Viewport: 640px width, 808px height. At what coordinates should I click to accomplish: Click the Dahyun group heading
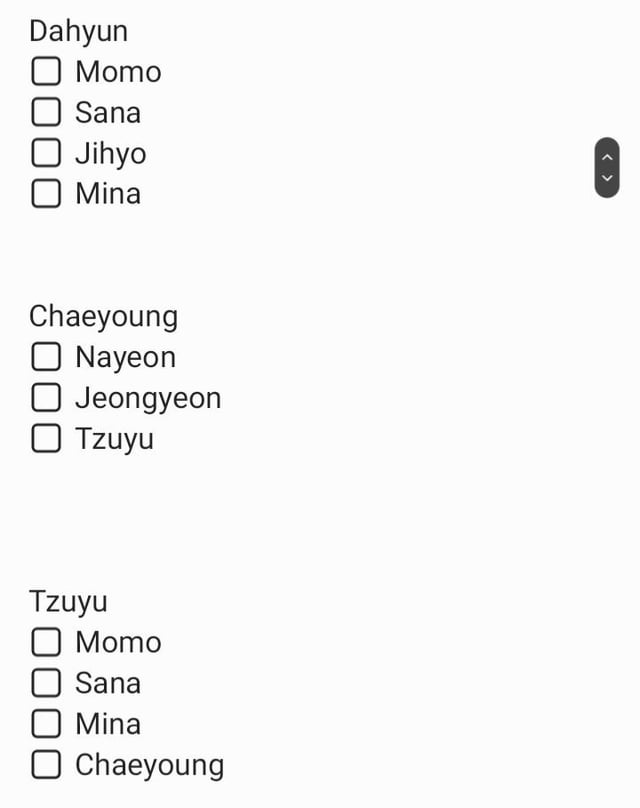pyautogui.click(x=78, y=31)
